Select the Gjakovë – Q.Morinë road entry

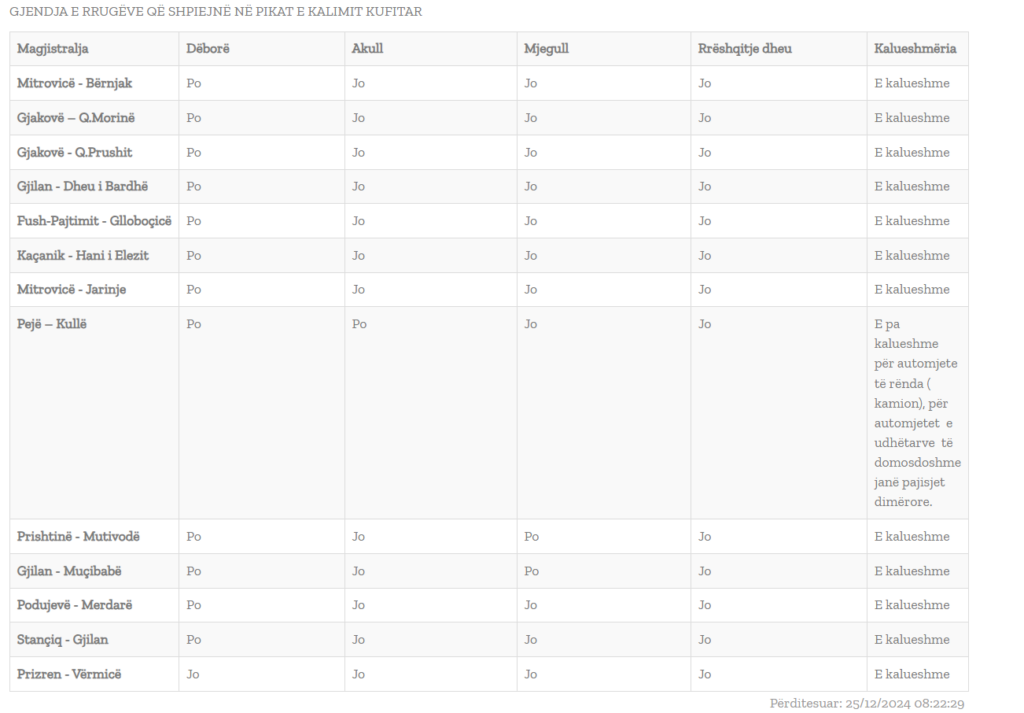coord(76,118)
